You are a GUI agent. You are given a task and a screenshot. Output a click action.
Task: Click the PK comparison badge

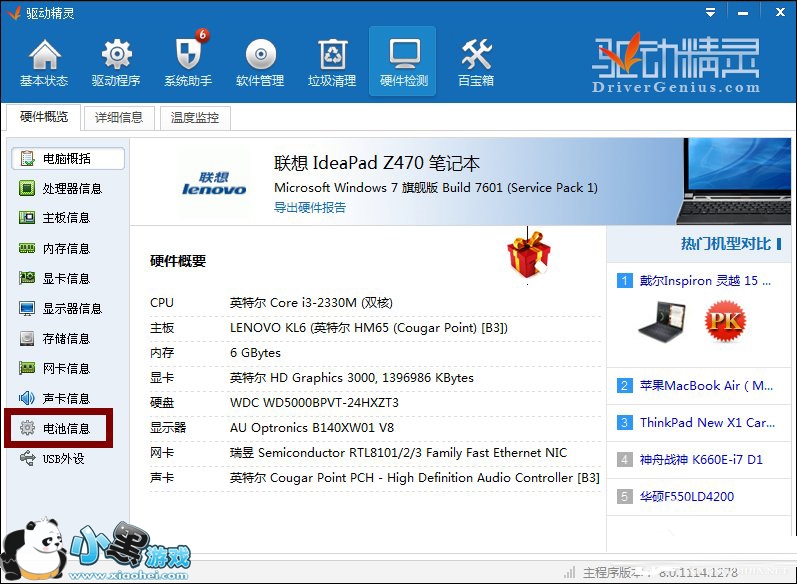pyautogui.click(x=725, y=322)
